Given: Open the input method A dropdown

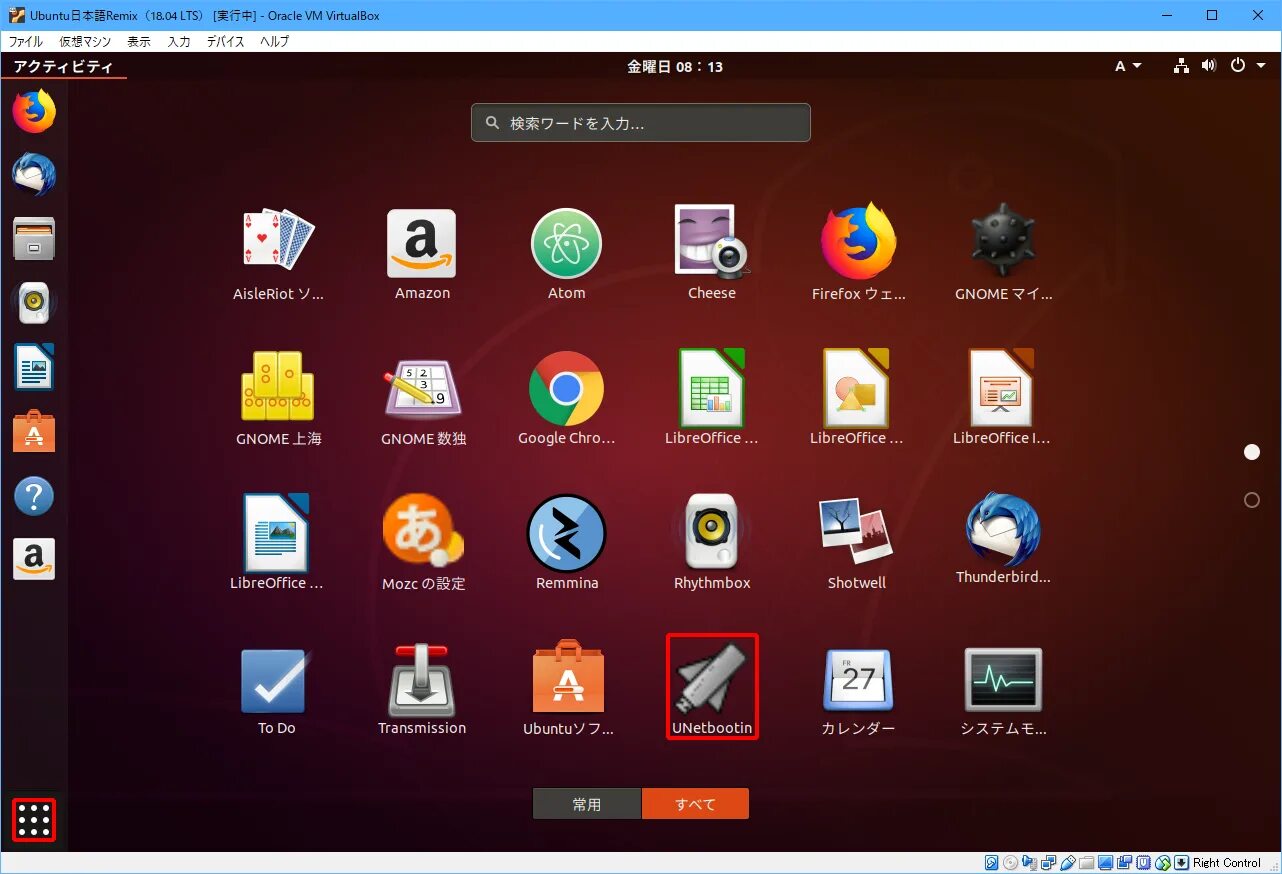Looking at the screenshot, I should (1128, 66).
